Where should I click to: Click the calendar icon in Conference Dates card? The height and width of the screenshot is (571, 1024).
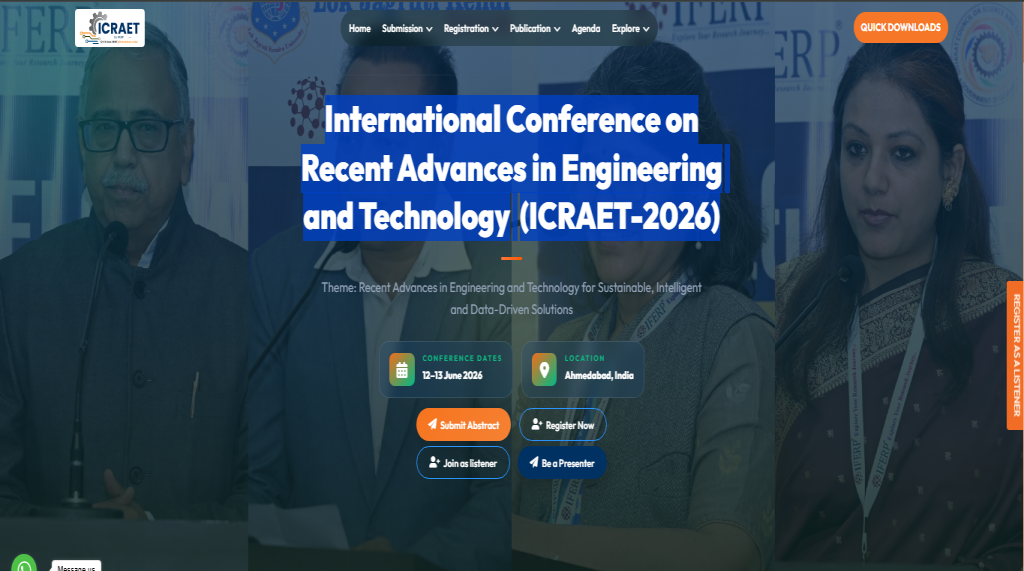tap(402, 370)
